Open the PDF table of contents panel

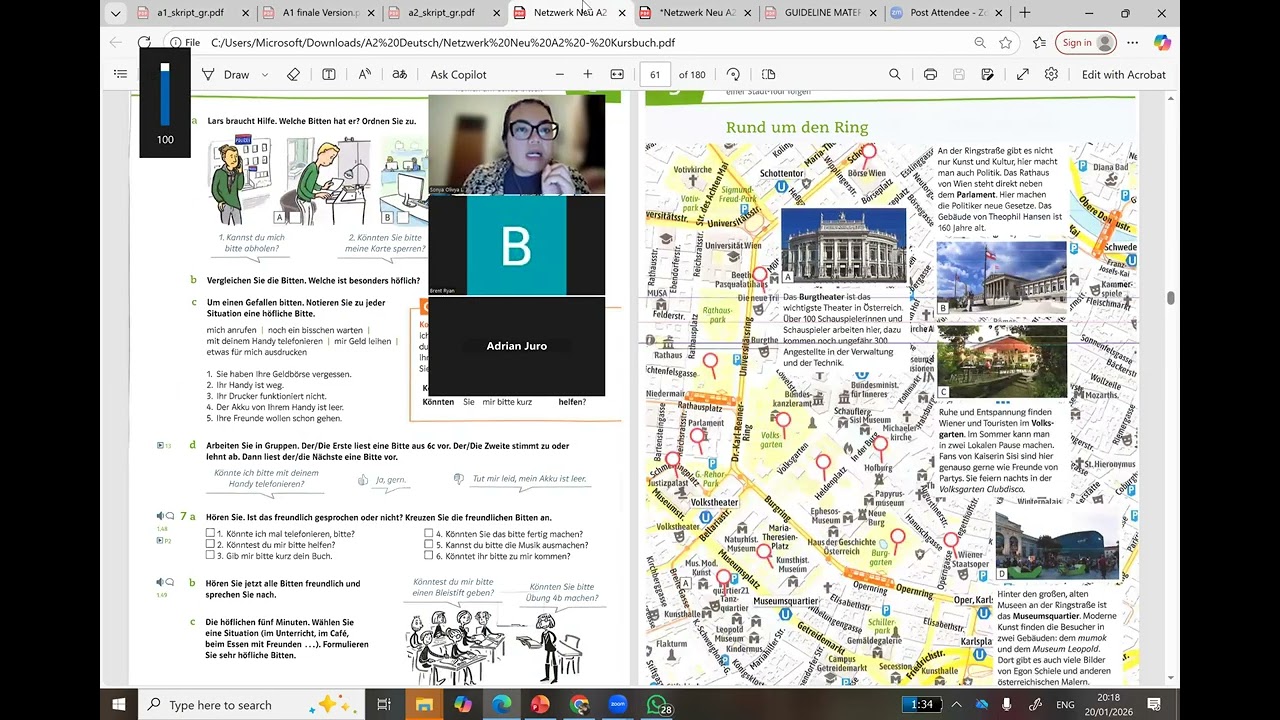(120, 74)
